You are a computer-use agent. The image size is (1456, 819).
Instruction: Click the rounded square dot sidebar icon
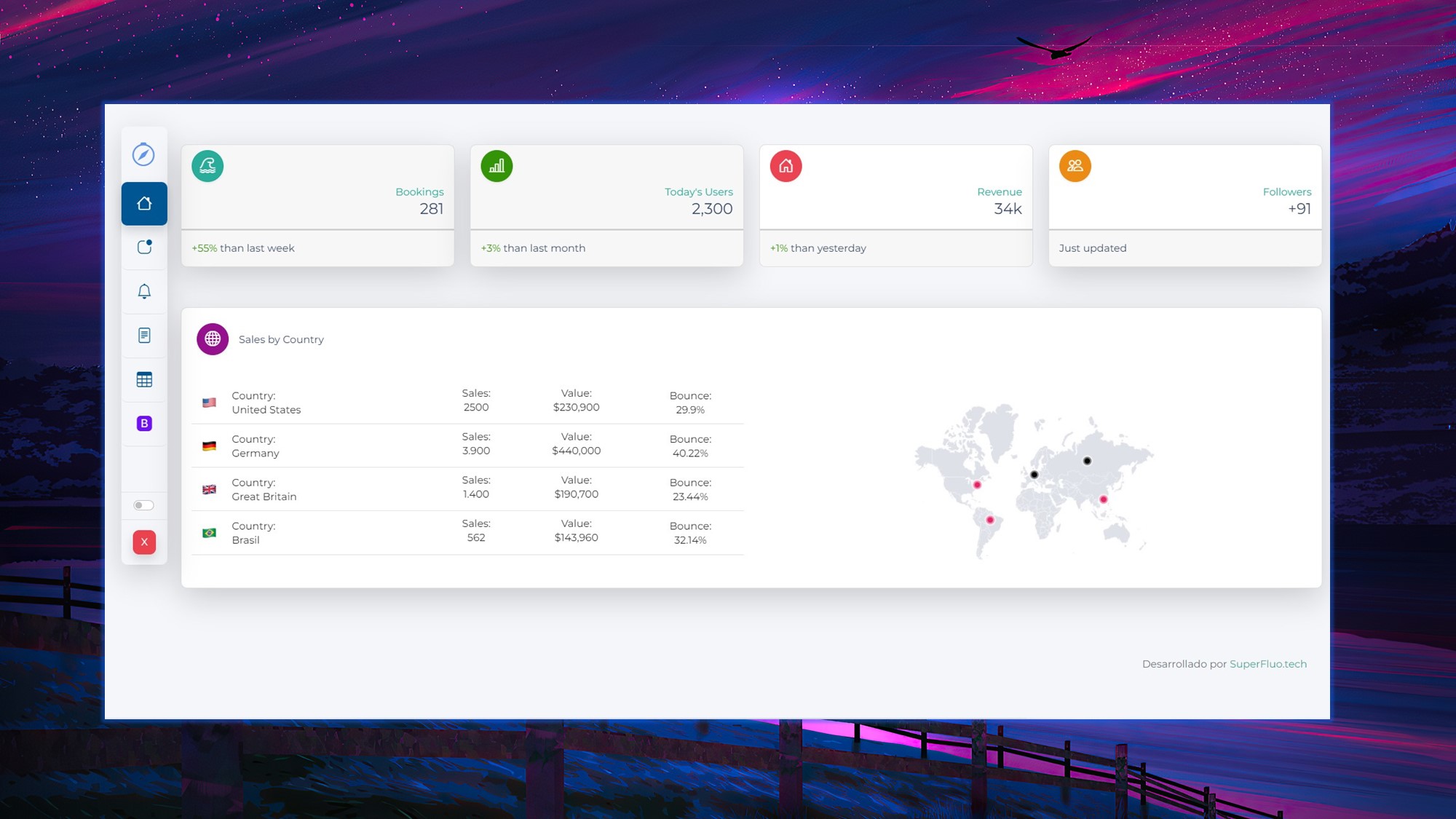point(144,247)
